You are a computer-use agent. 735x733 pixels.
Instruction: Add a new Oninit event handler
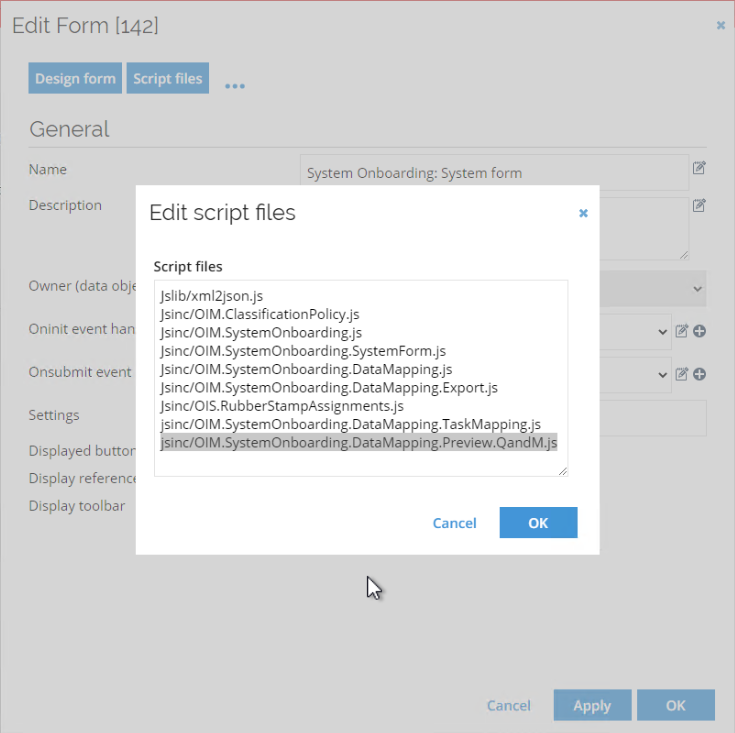pos(699,331)
